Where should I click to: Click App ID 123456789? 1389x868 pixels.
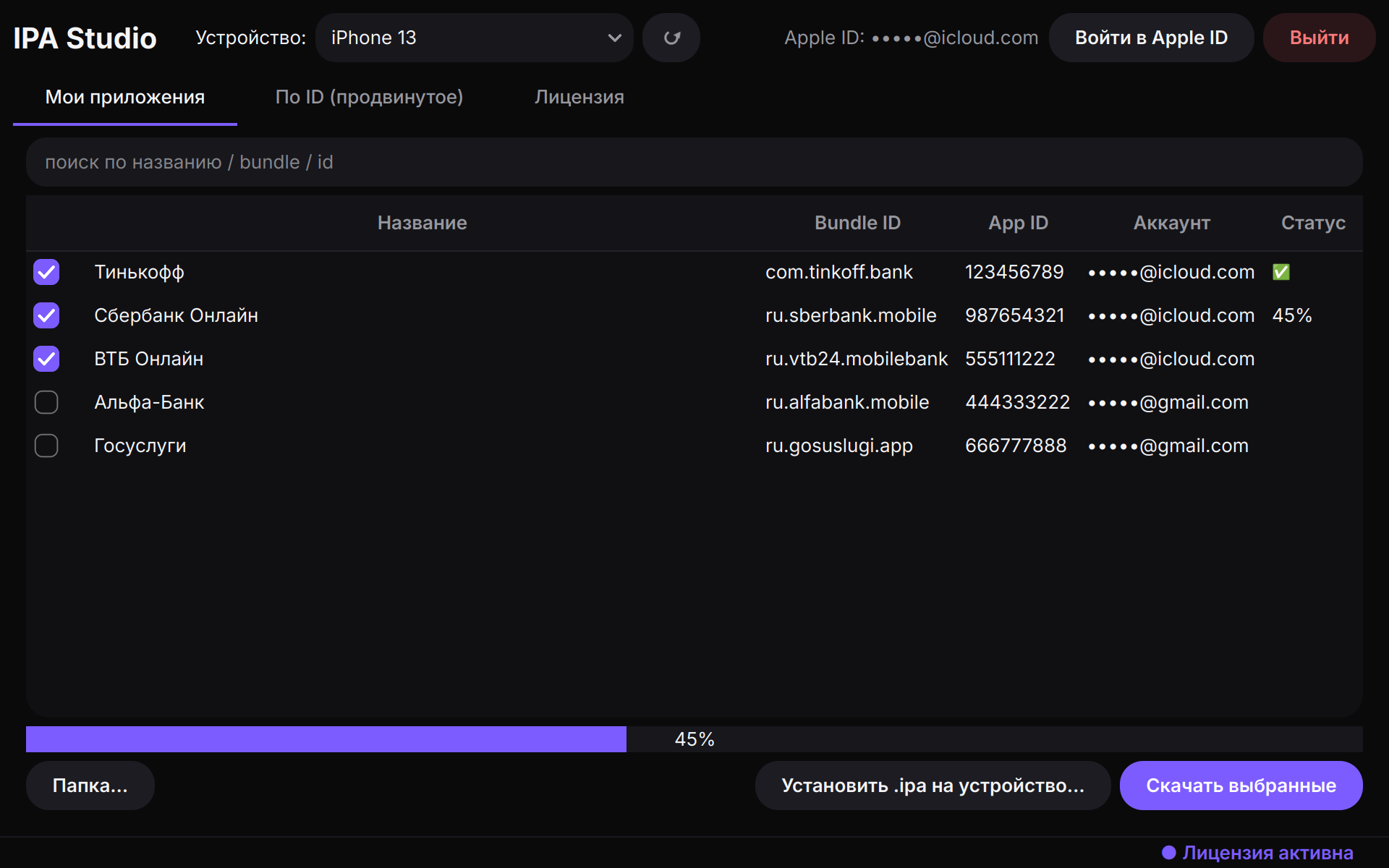[1014, 272]
